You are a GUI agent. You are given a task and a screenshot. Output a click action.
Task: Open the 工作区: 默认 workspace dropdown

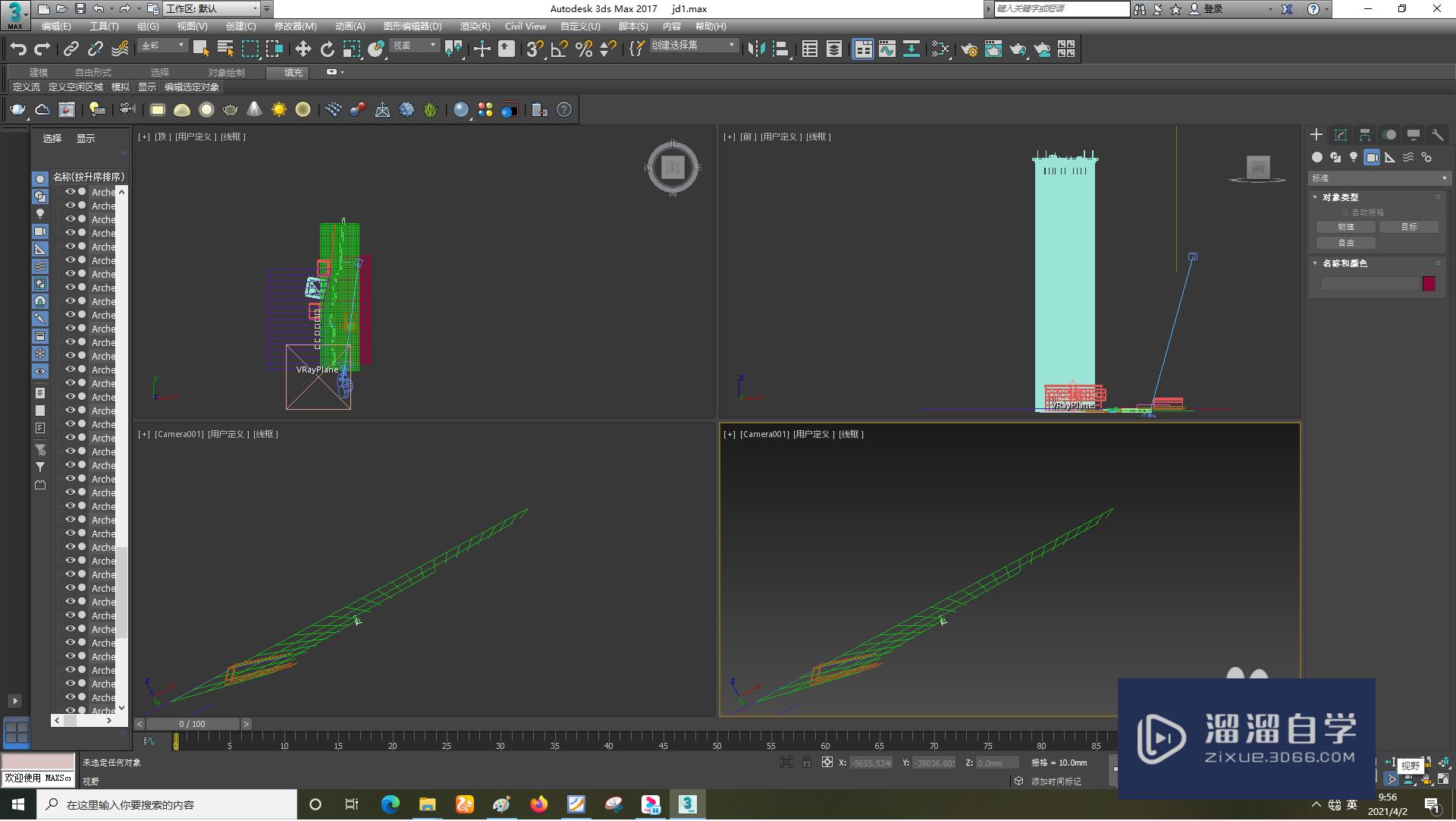point(212,9)
